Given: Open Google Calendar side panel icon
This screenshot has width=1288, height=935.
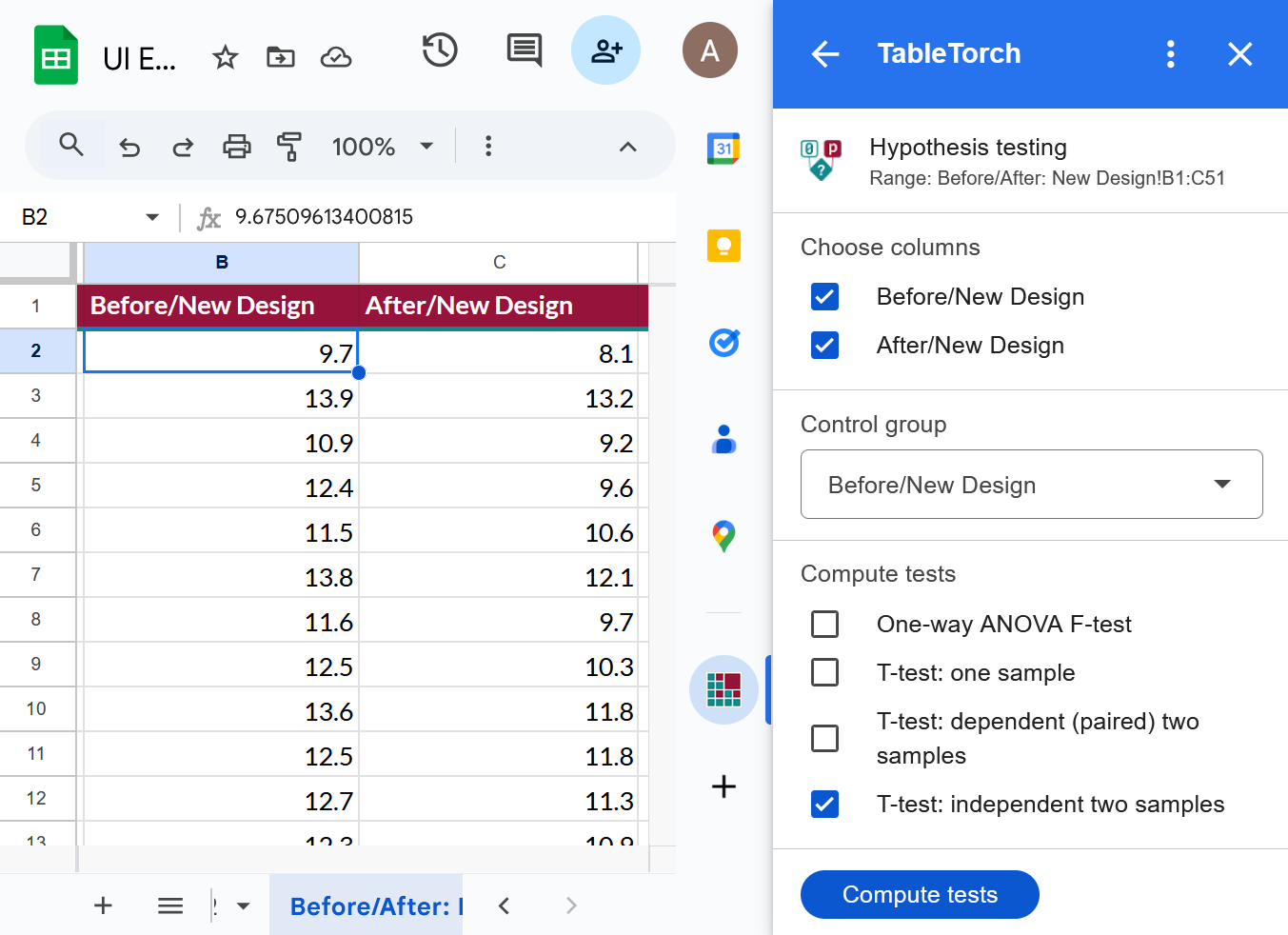Looking at the screenshot, I should (723, 149).
